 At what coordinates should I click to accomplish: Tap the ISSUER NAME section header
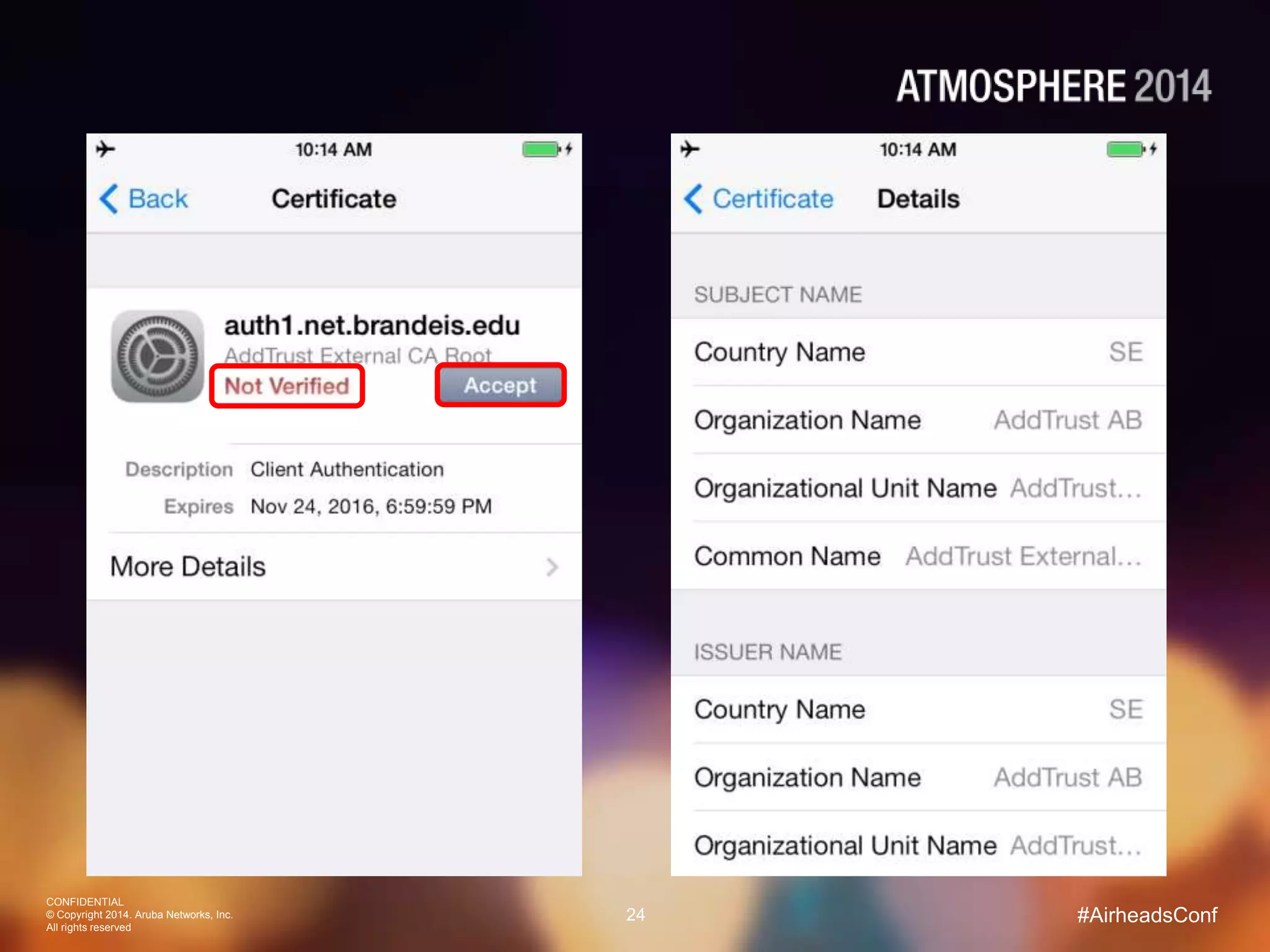[768, 652]
